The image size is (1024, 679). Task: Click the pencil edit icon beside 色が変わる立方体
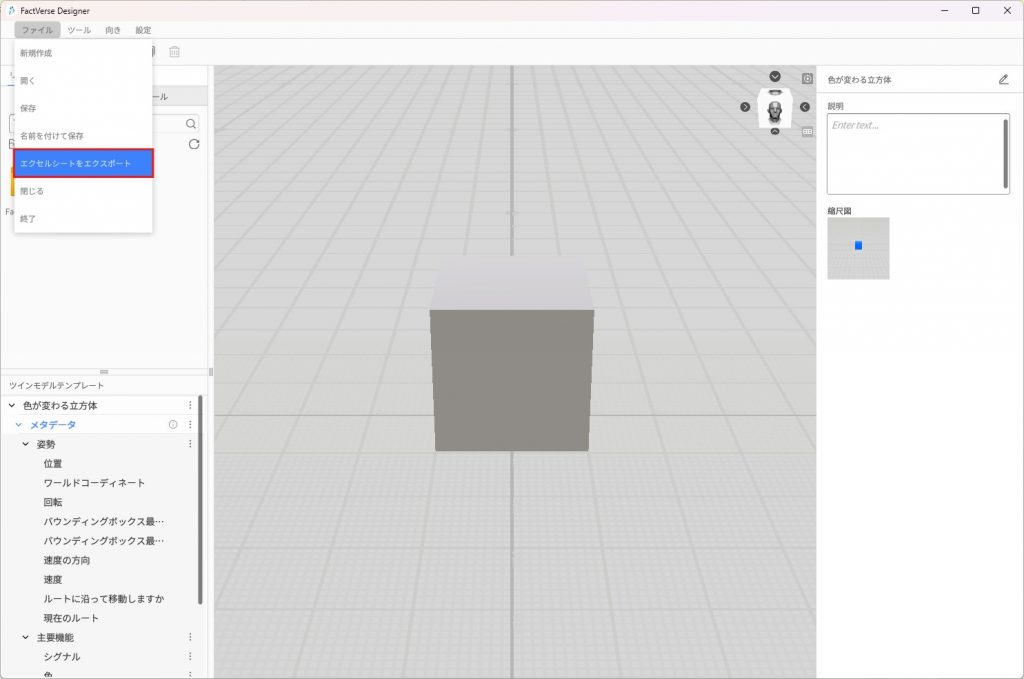coord(1003,79)
